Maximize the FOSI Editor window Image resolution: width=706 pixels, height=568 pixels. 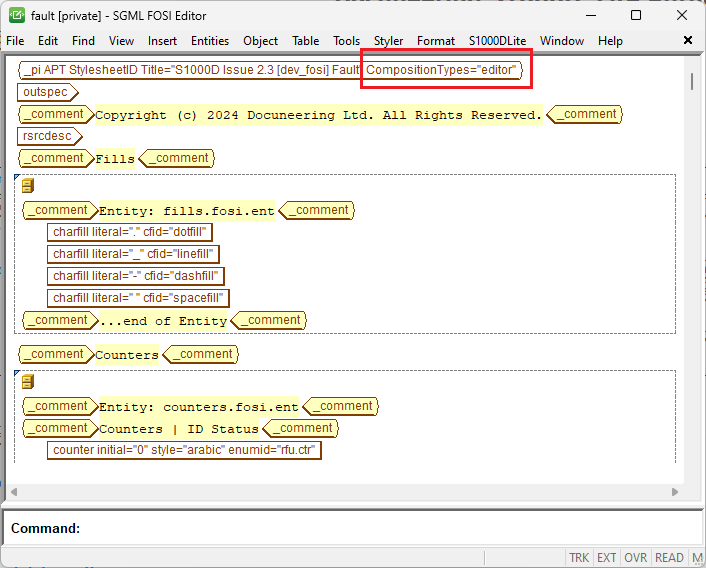tap(636, 15)
